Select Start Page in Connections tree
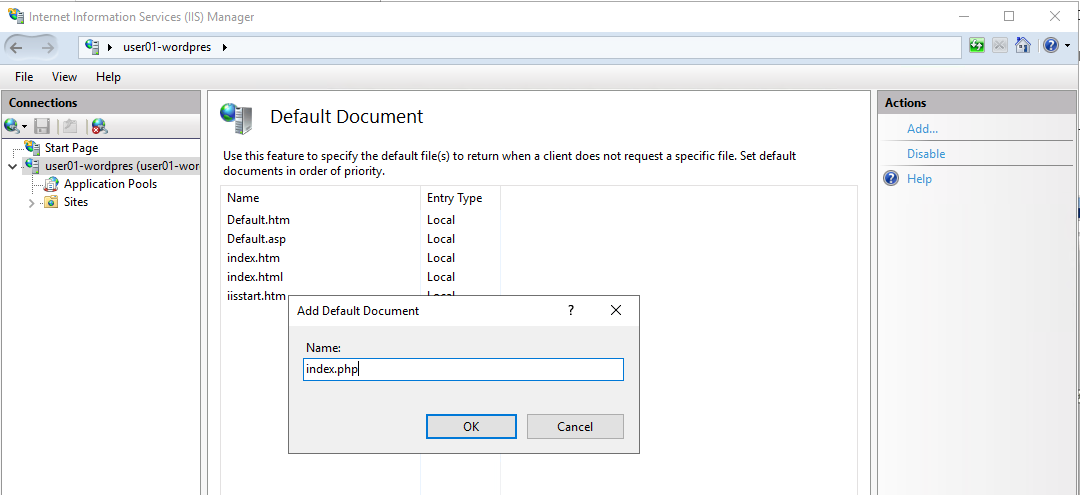The width and height of the screenshot is (1080, 495). tap(71, 147)
